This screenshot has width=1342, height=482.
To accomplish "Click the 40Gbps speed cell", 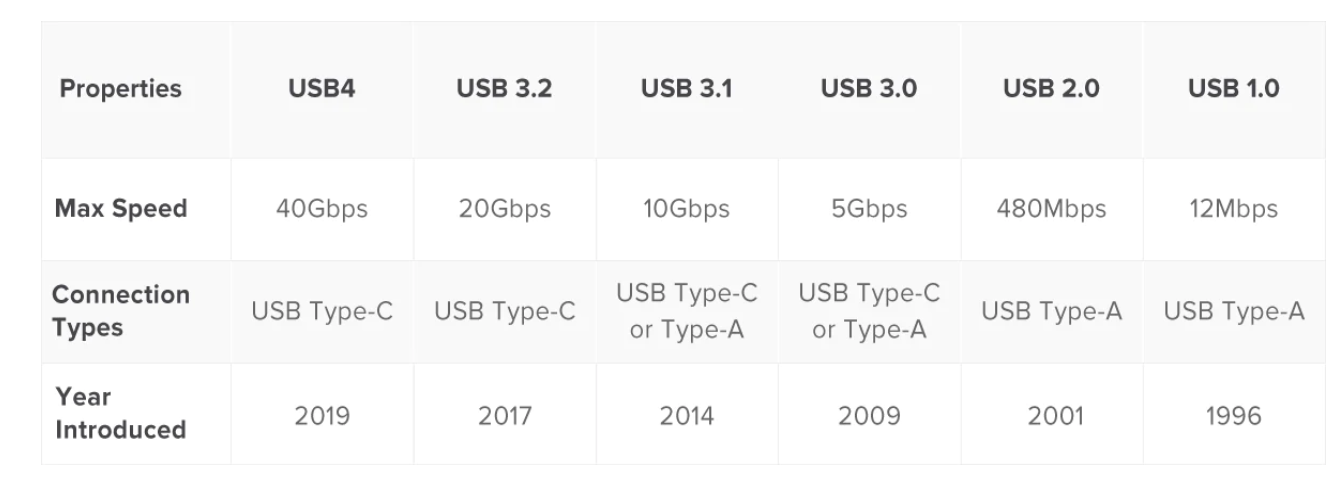I will (322, 210).
